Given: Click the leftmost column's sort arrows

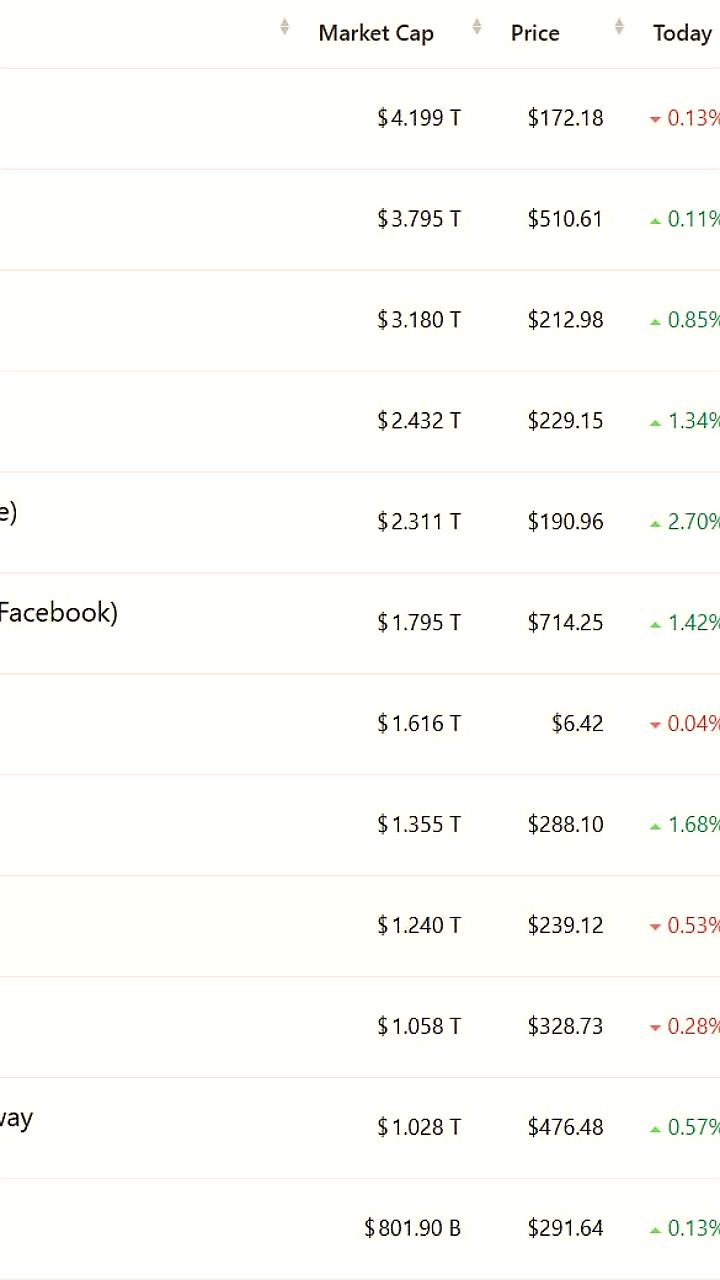Looking at the screenshot, I should point(285,27).
